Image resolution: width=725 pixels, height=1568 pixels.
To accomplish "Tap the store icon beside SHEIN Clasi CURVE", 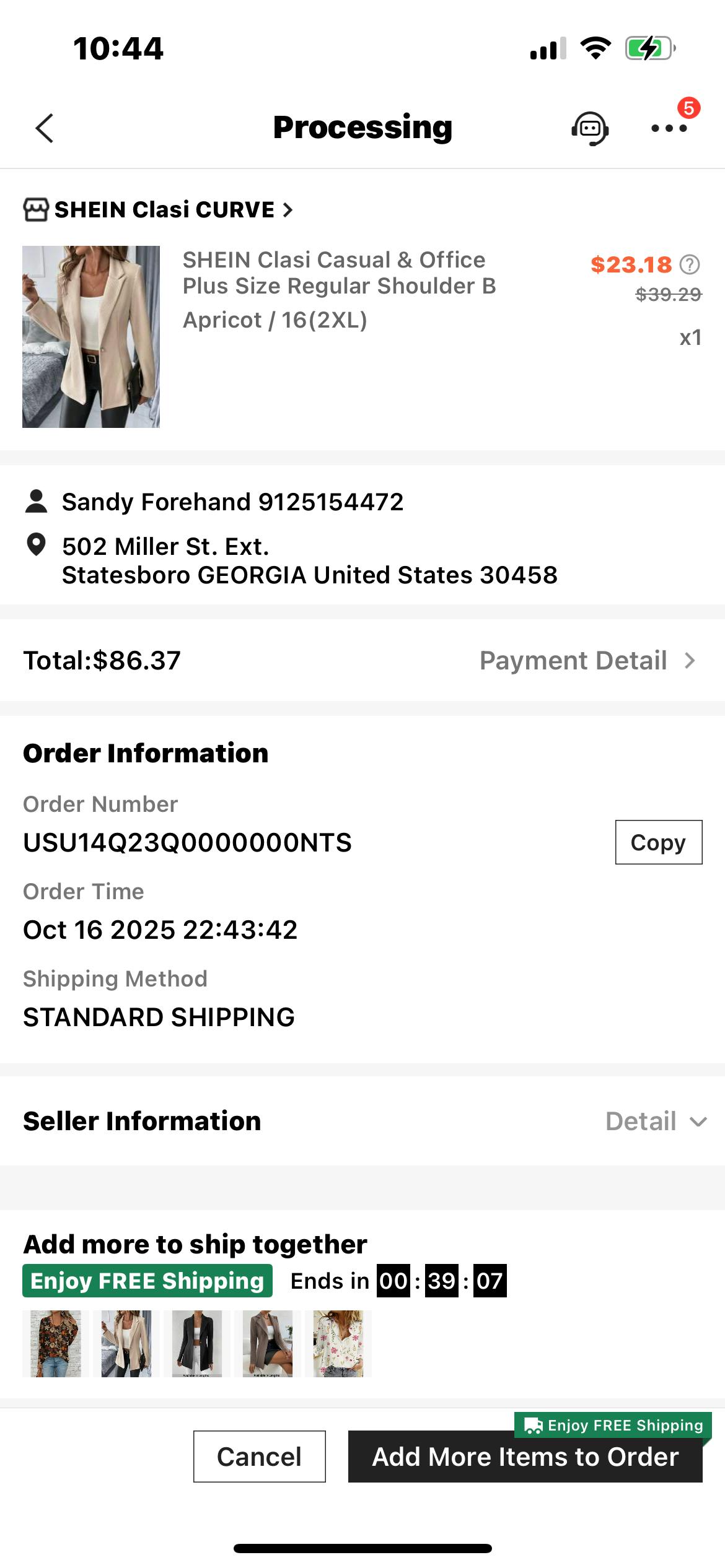I will 36,210.
